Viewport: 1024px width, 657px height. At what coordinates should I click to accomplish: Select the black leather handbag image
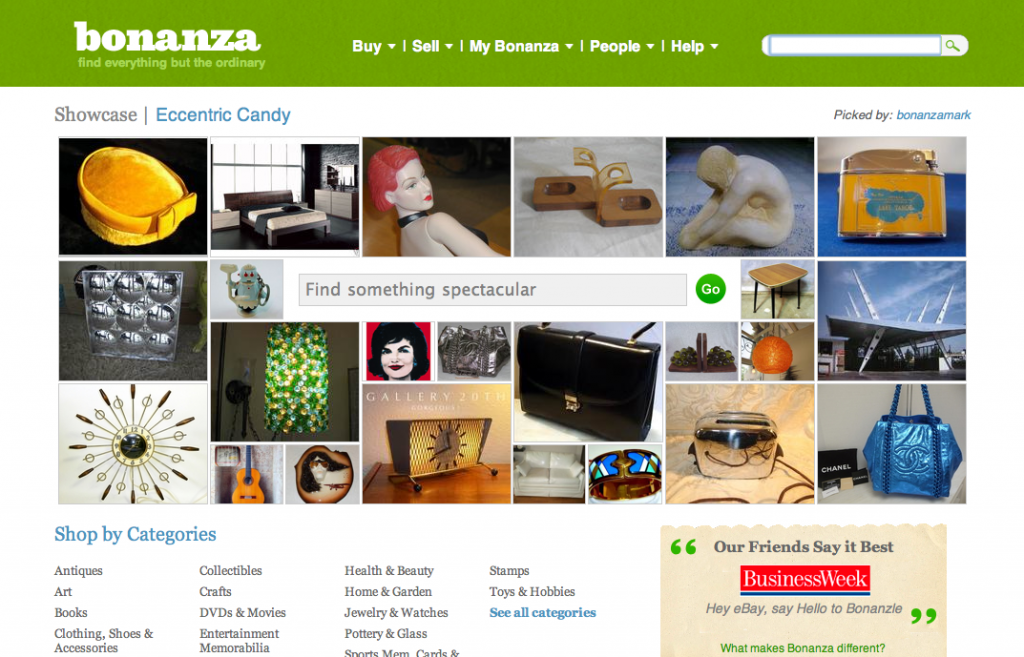[x=588, y=381]
